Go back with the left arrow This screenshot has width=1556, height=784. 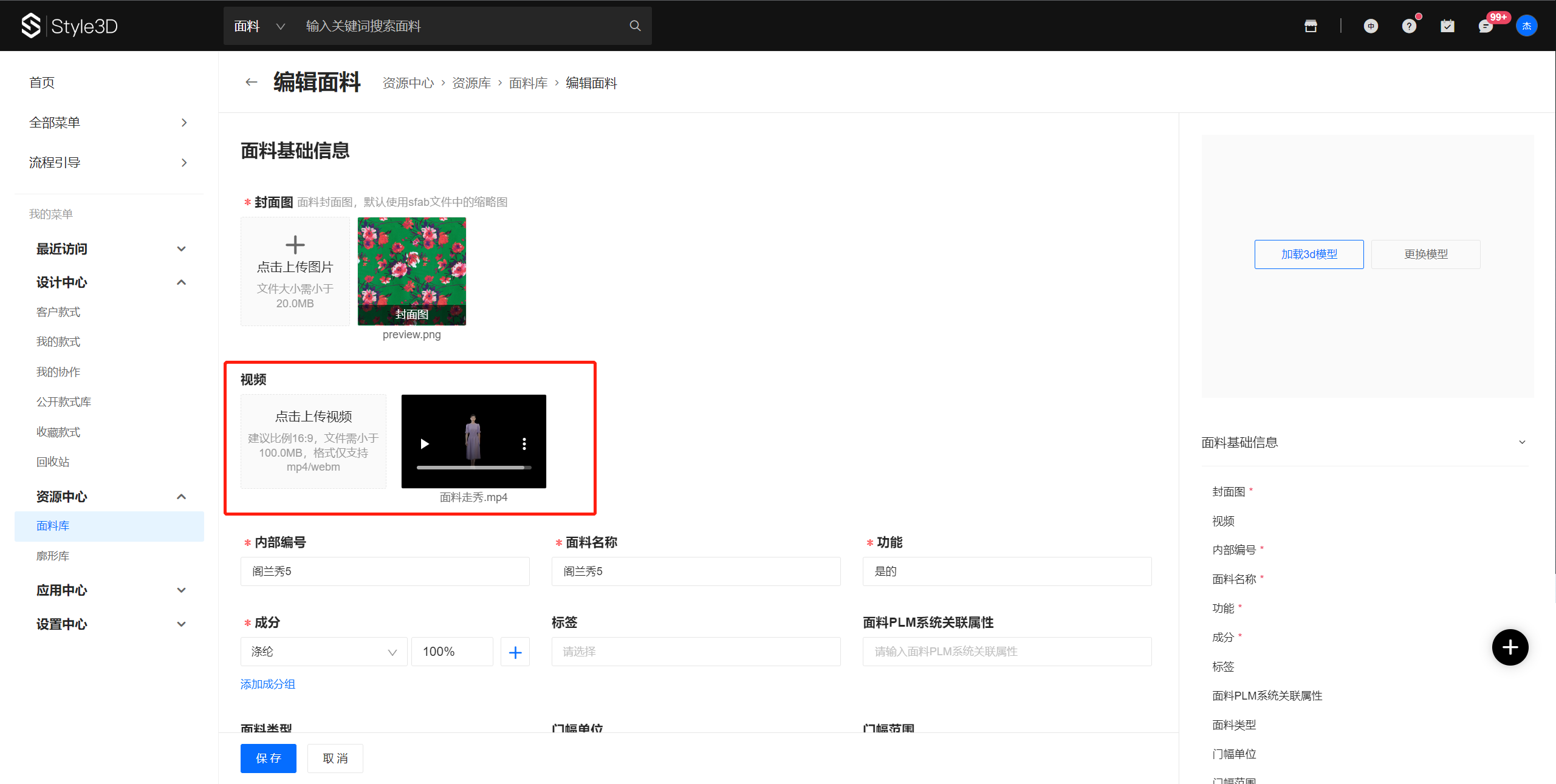click(251, 82)
